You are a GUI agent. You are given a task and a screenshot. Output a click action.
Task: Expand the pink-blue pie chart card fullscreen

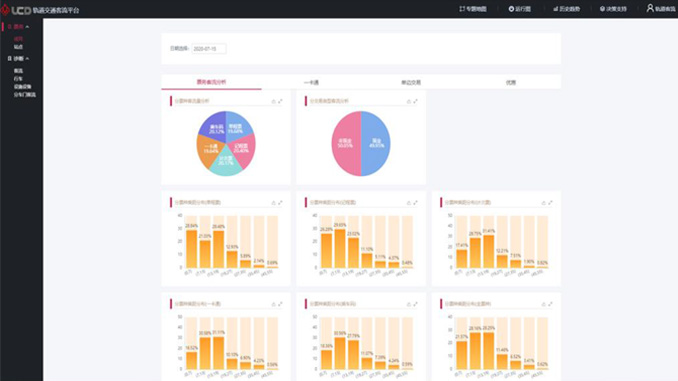415,101
